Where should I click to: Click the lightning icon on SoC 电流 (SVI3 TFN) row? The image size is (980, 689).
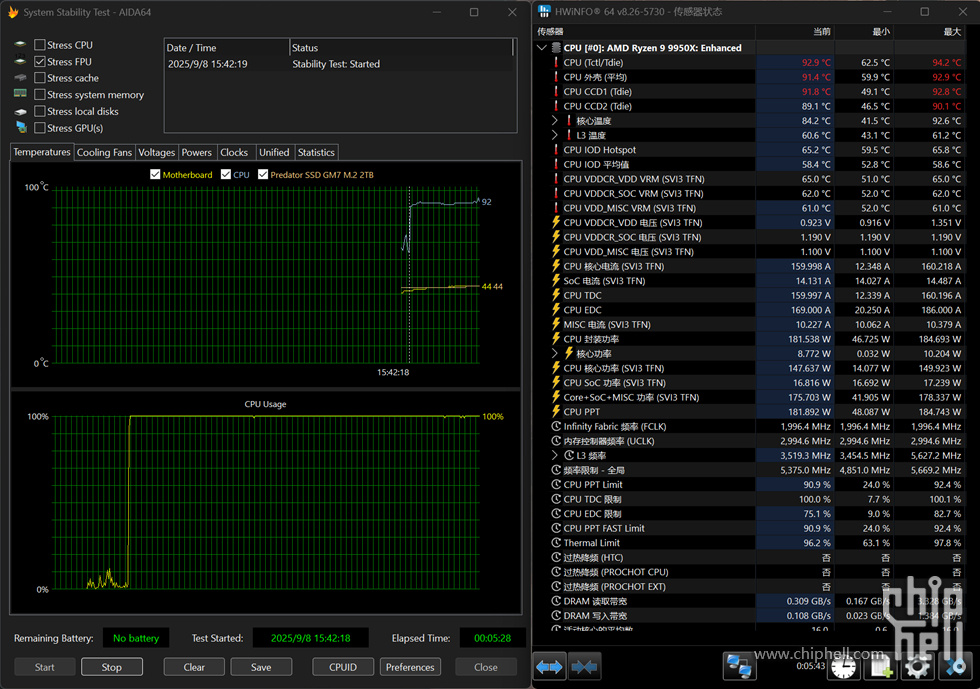[556, 281]
